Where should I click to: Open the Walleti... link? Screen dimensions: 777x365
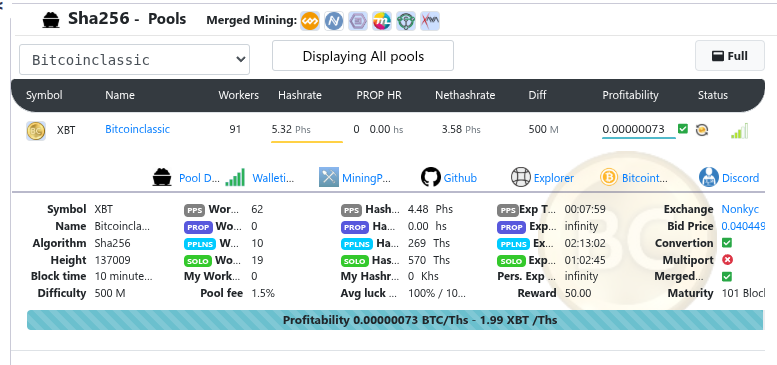pos(273,178)
